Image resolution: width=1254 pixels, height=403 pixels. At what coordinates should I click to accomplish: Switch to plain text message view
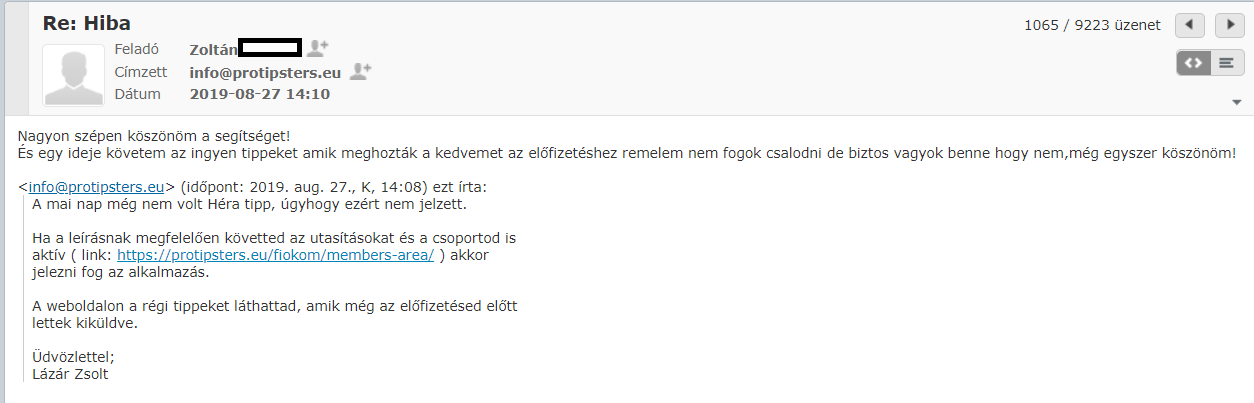[x=1226, y=62]
